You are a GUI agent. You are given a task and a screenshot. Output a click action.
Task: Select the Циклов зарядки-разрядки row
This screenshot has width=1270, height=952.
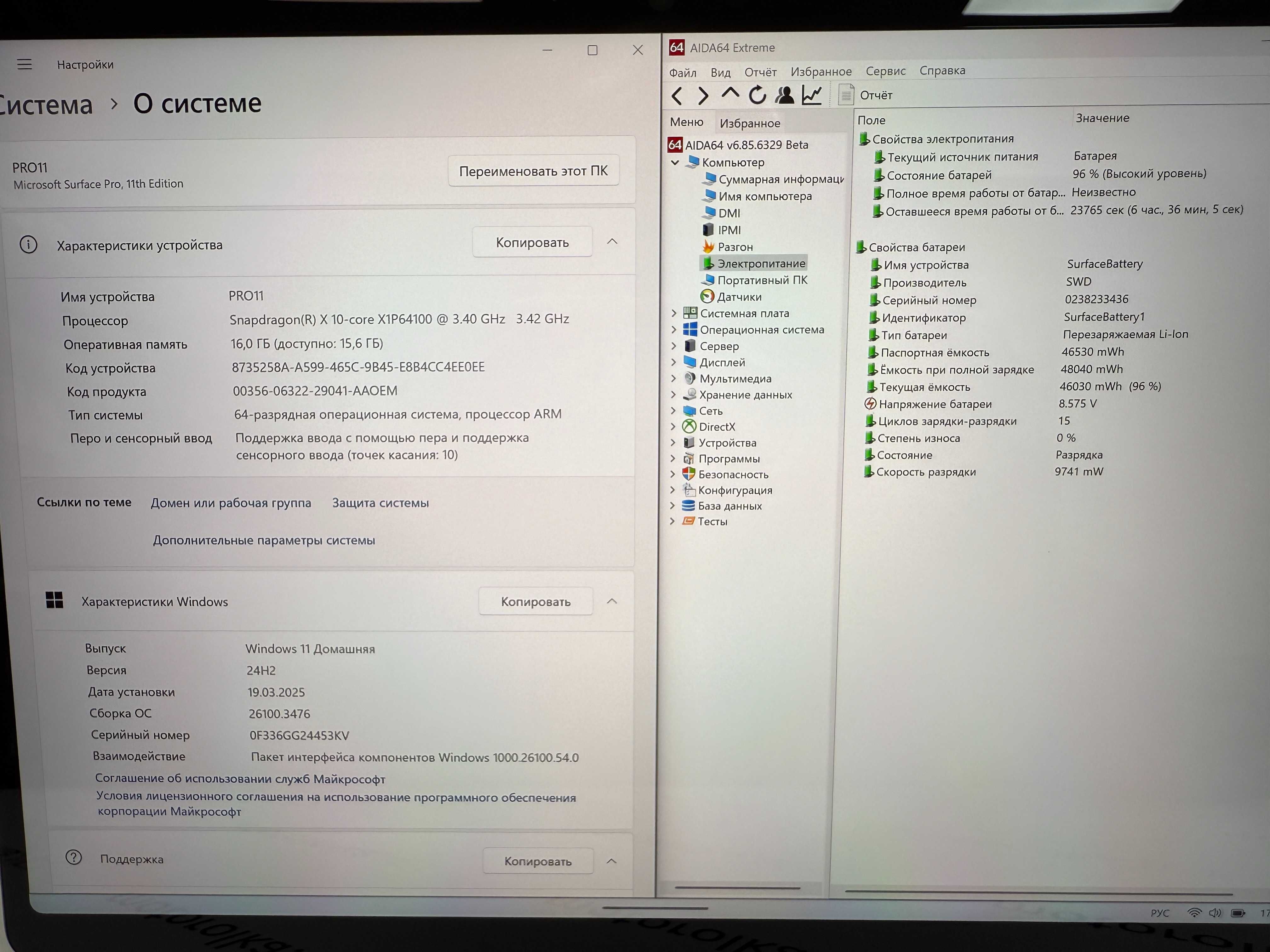(x=968, y=421)
